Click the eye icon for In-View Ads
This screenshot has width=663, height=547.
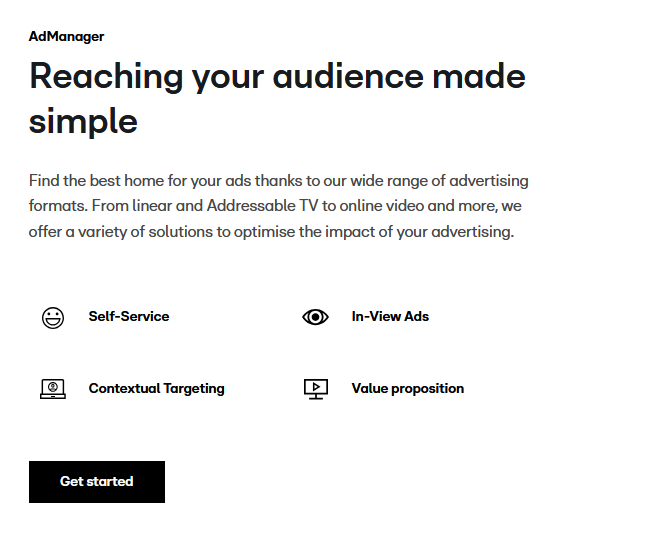click(315, 317)
